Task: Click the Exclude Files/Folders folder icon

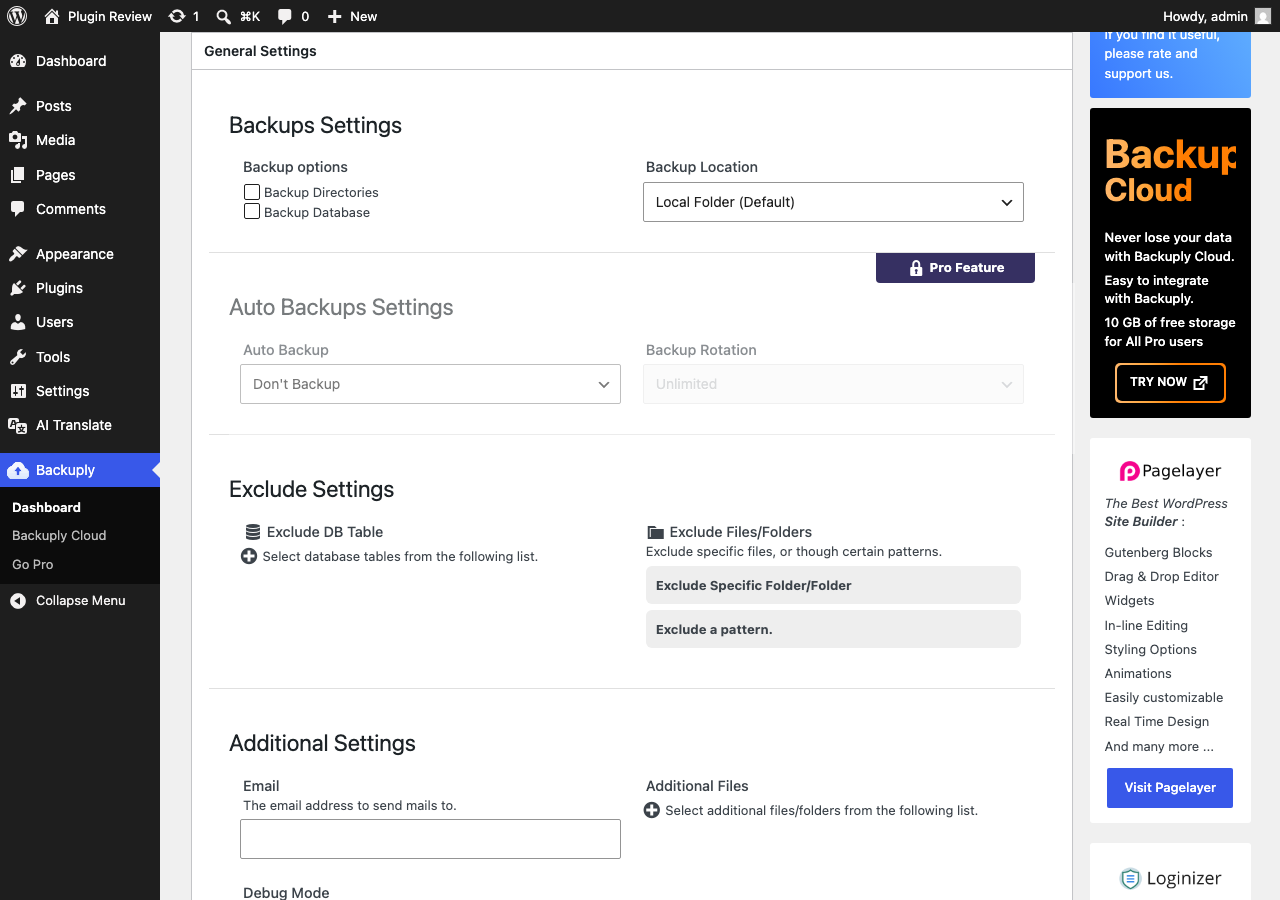Action: coord(656,532)
